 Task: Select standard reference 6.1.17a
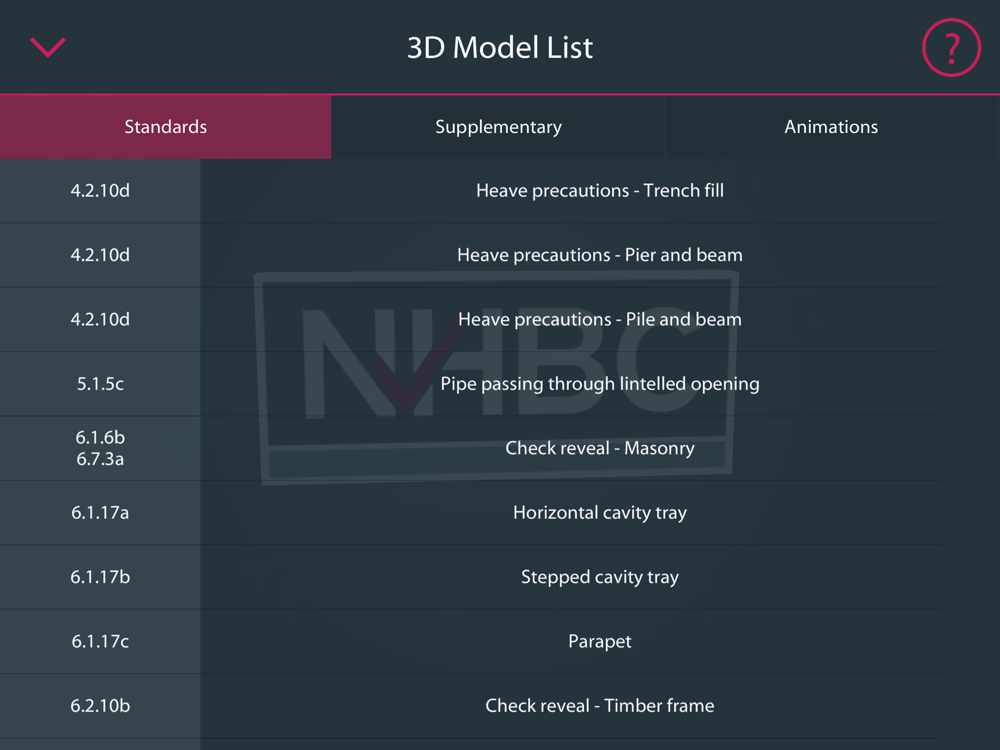point(100,512)
